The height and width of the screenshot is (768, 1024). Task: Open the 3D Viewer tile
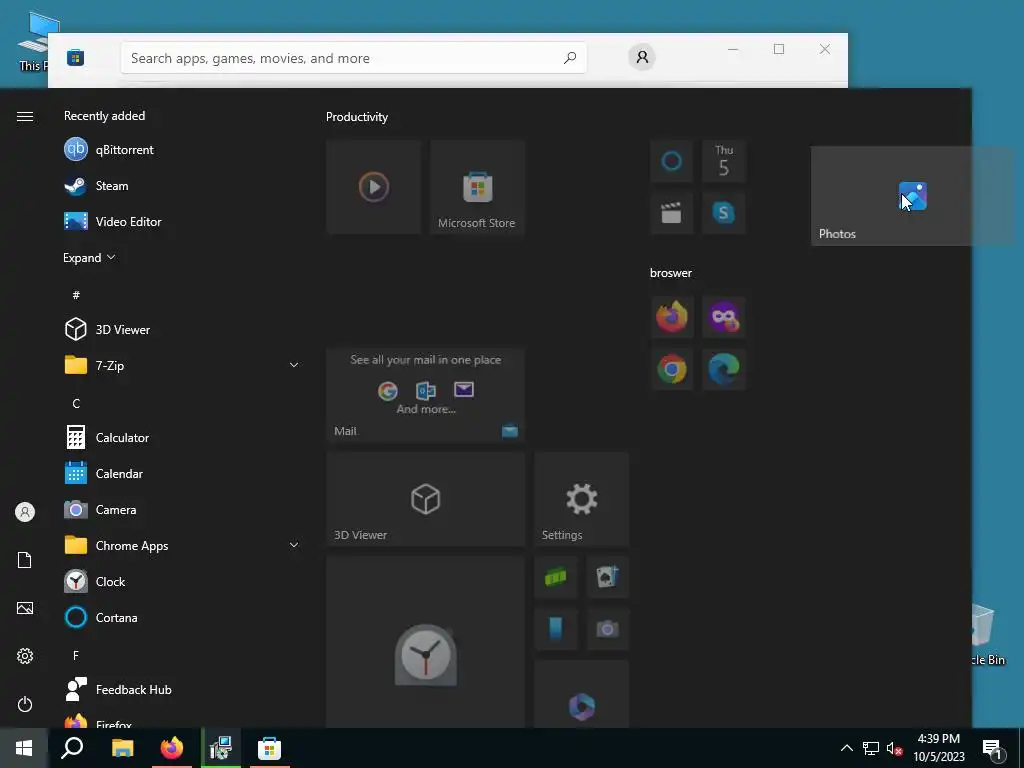coord(426,499)
